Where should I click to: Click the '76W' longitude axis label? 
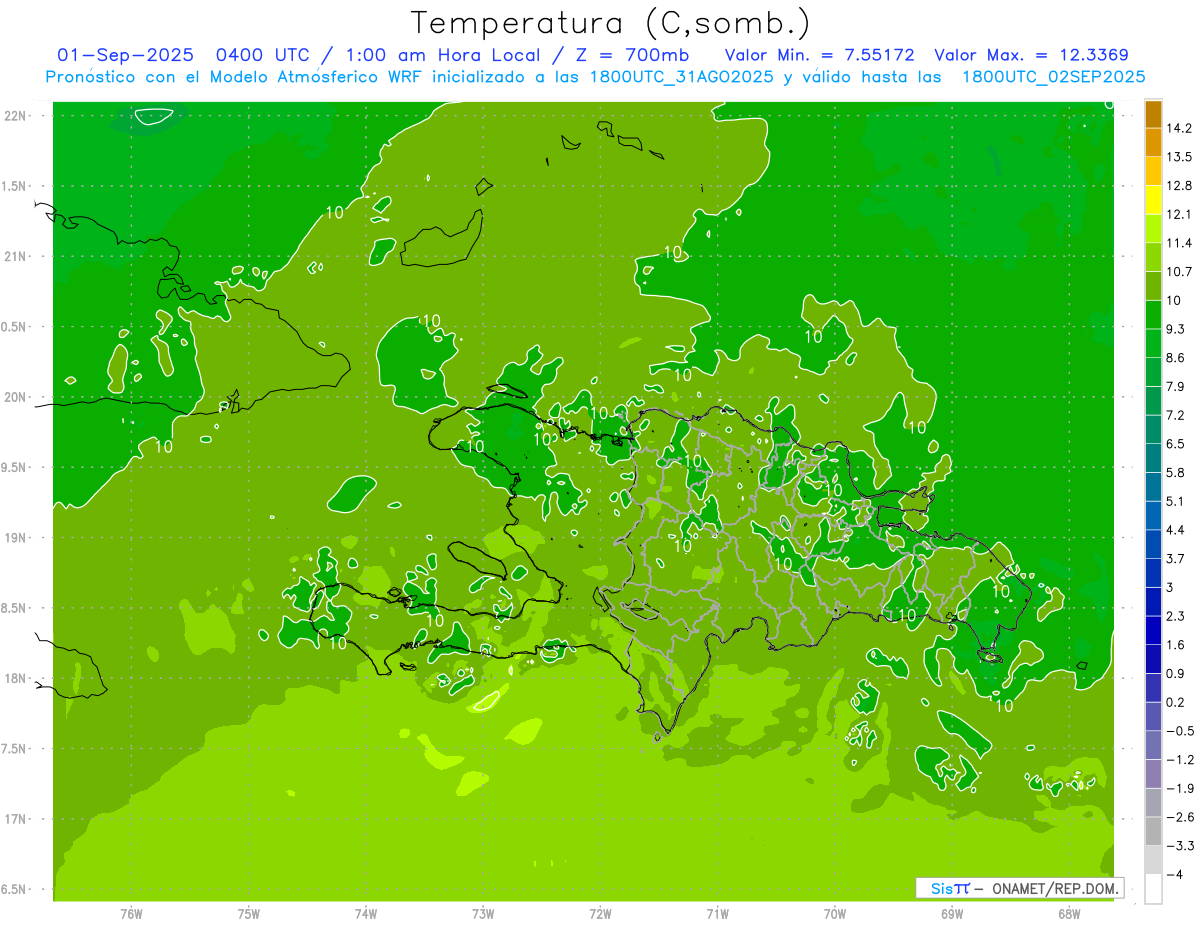[x=131, y=913]
